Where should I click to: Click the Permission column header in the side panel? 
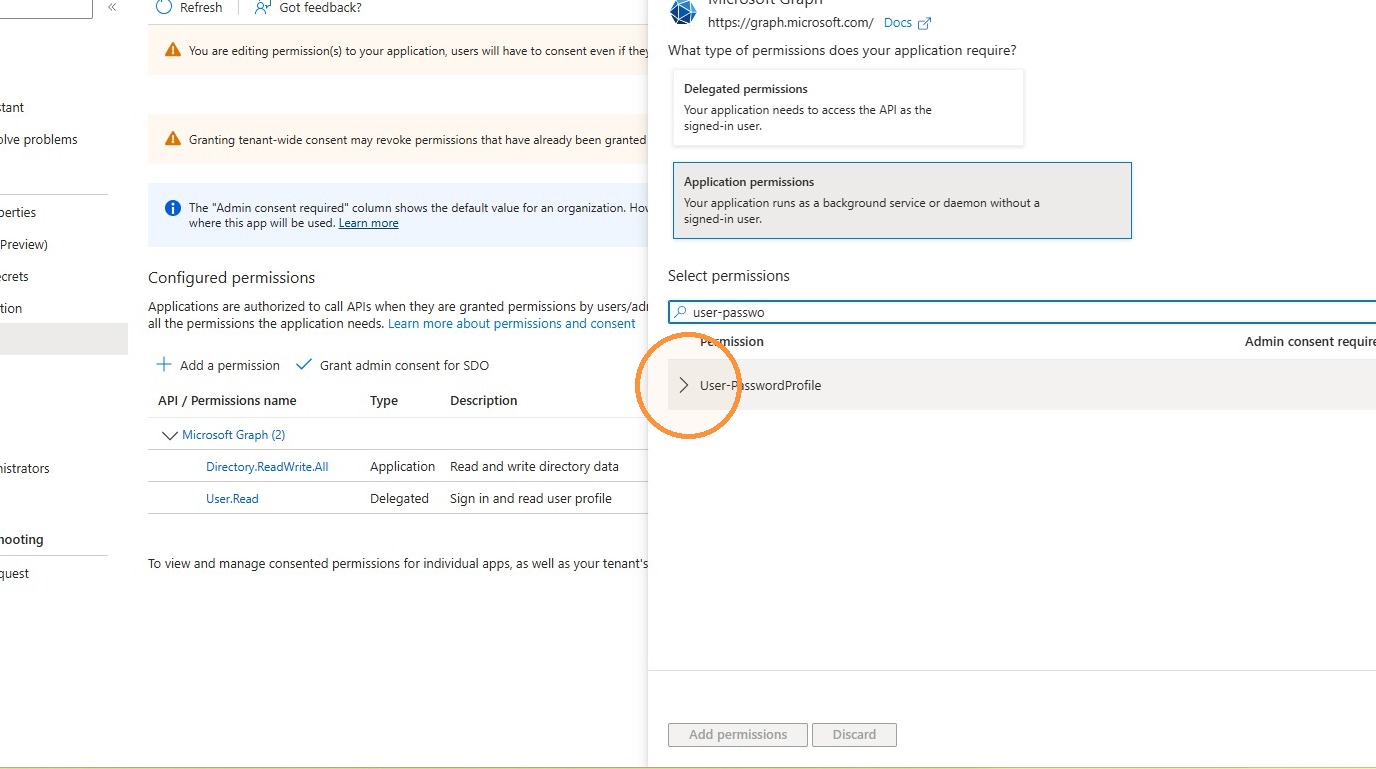pyautogui.click(x=732, y=342)
